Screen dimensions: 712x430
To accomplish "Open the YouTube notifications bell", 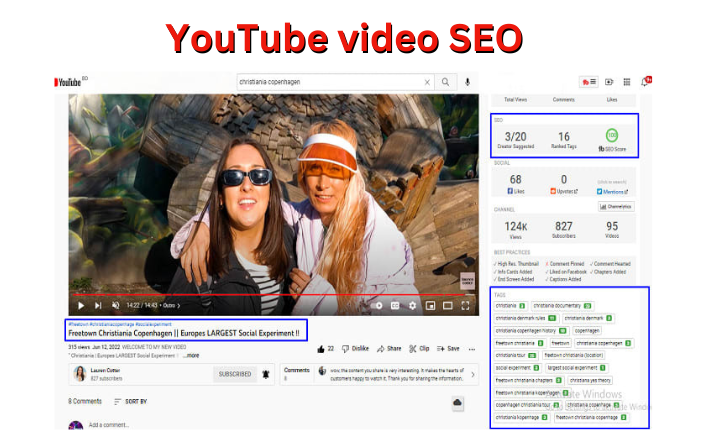I will click(645, 82).
